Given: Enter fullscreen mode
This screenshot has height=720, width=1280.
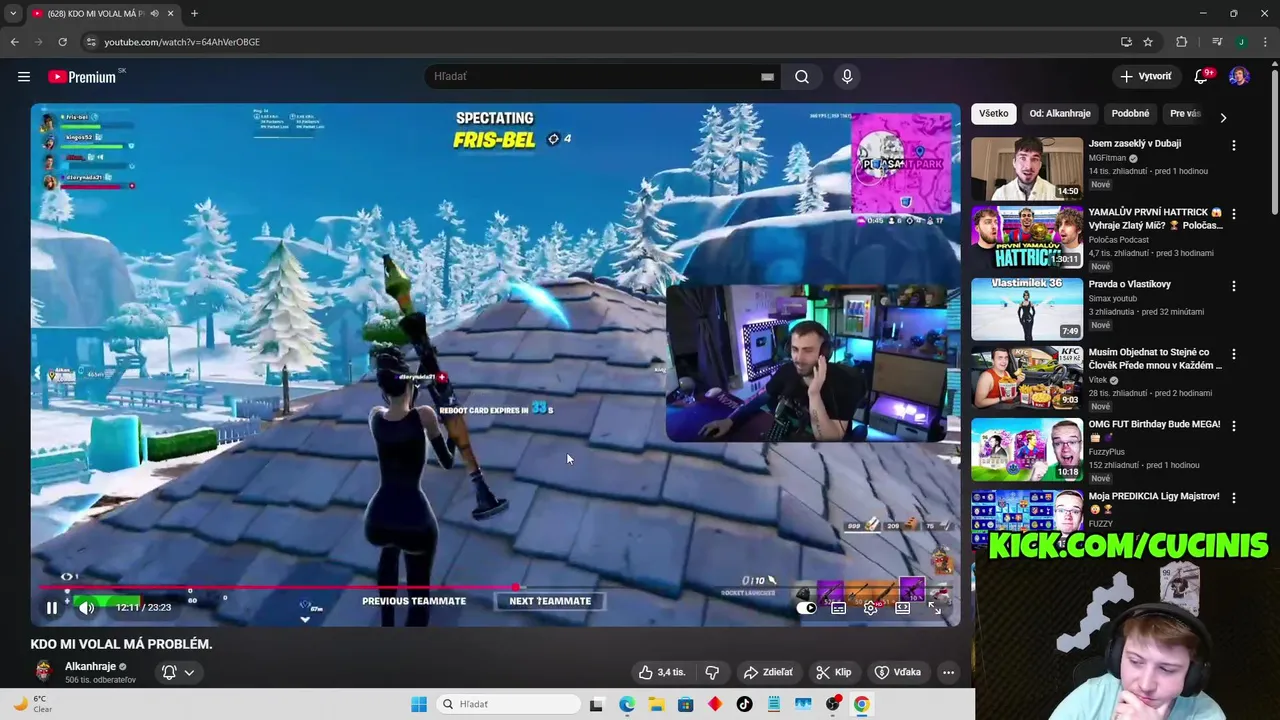Looking at the screenshot, I should pyautogui.click(x=934, y=607).
